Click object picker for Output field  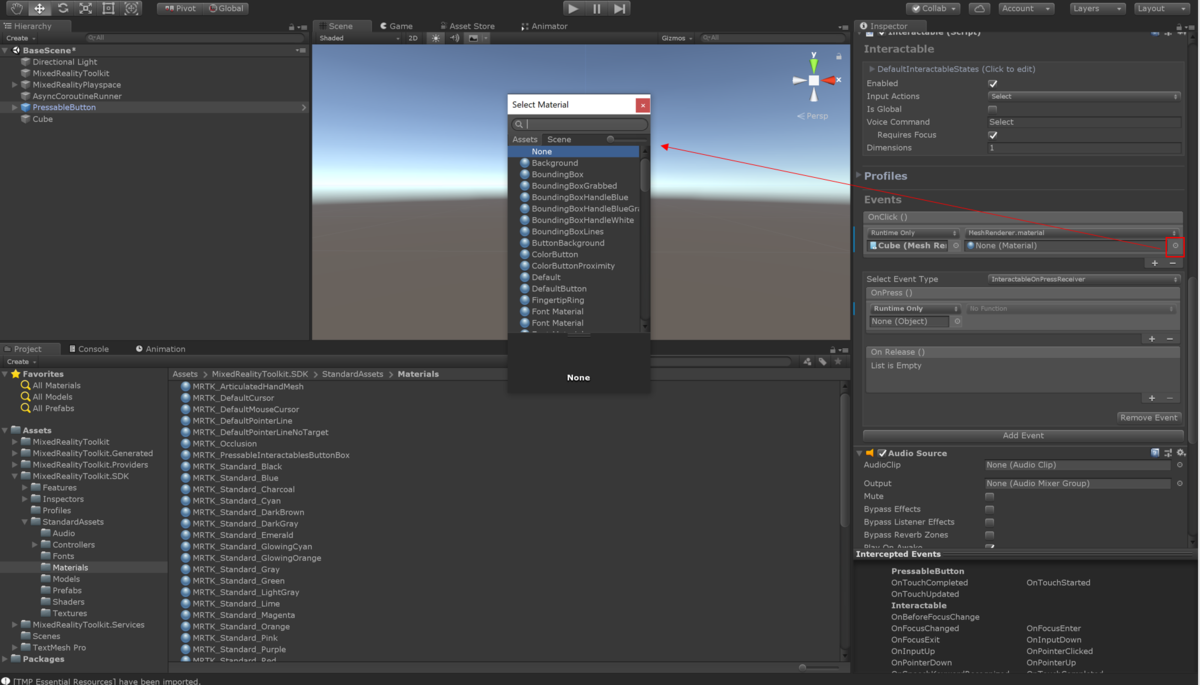[x=1180, y=484]
